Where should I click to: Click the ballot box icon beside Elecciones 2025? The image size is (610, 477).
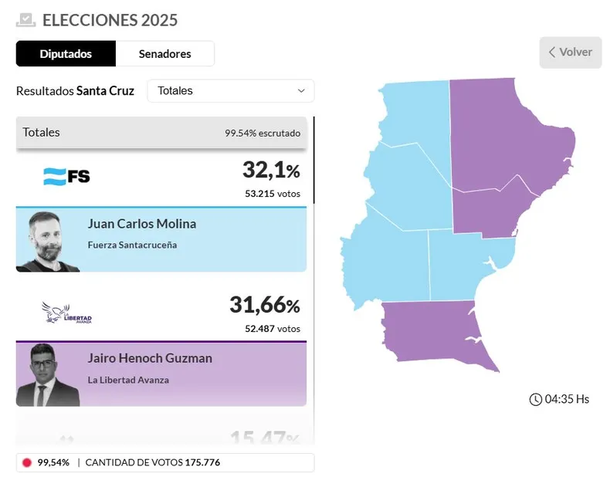point(26,20)
